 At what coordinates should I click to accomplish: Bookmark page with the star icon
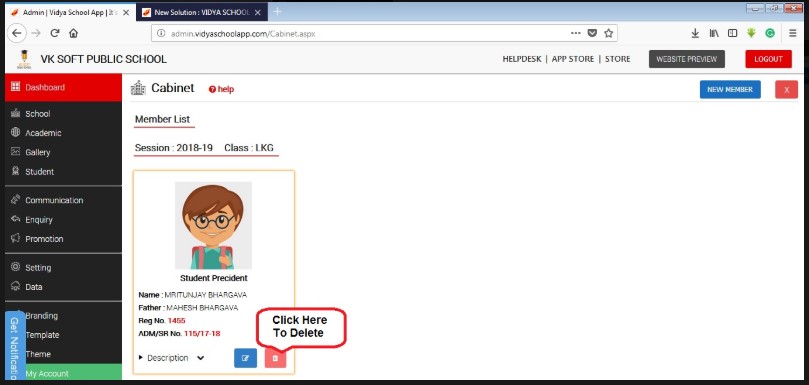click(x=608, y=33)
